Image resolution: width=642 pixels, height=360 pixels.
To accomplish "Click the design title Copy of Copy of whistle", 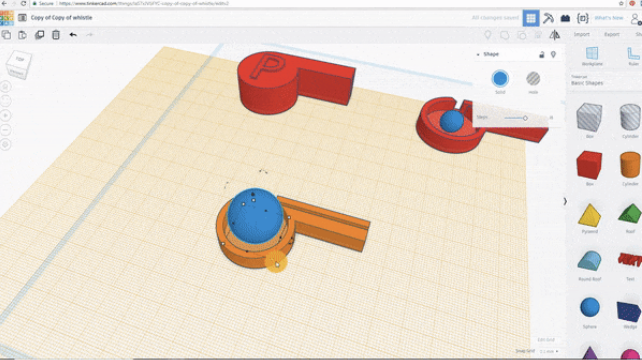I will coord(61,18).
